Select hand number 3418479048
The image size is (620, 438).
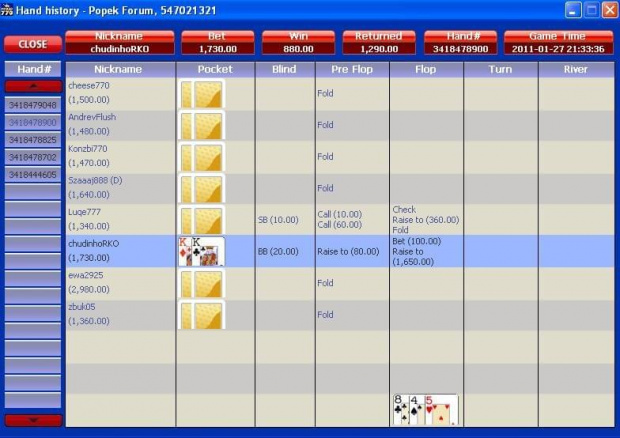(x=33, y=105)
